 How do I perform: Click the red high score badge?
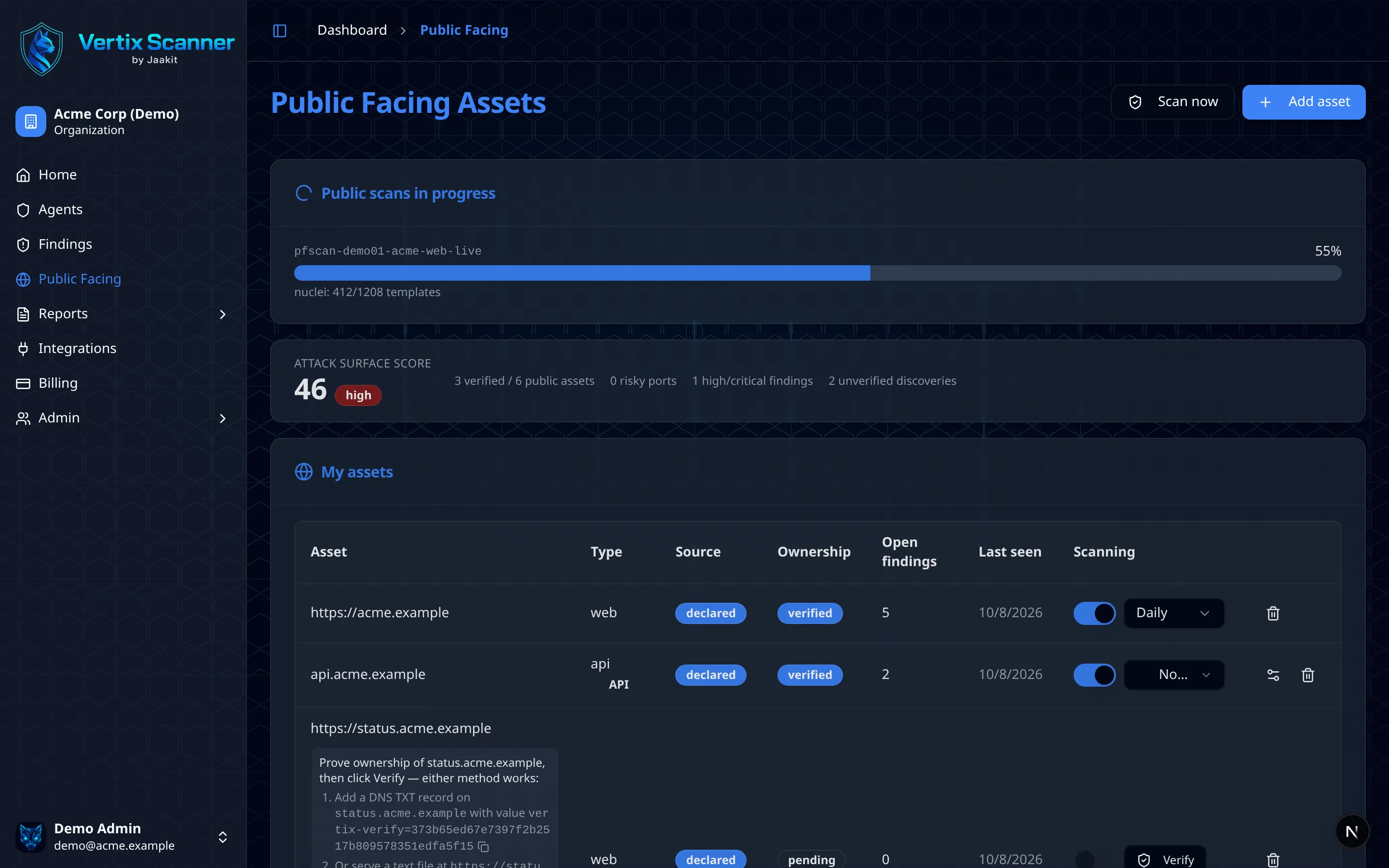[358, 395]
